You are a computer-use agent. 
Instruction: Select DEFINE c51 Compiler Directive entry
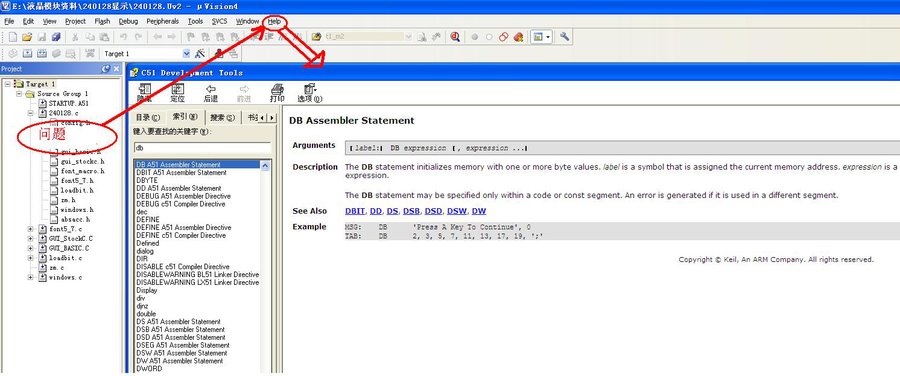pyautogui.click(x=181, y=235)
